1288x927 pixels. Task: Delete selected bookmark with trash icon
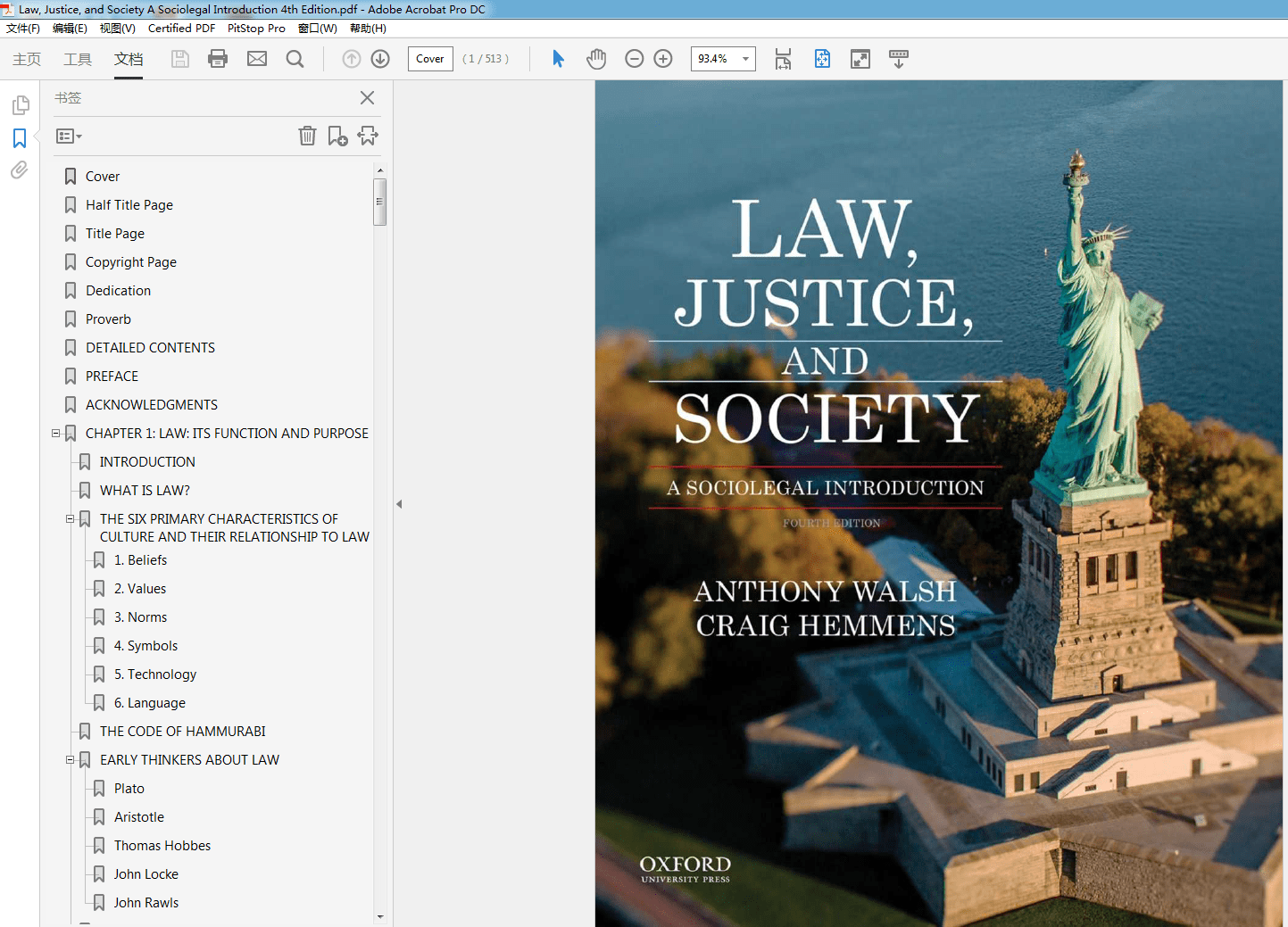pyautogui.click(x=307, y=136)
